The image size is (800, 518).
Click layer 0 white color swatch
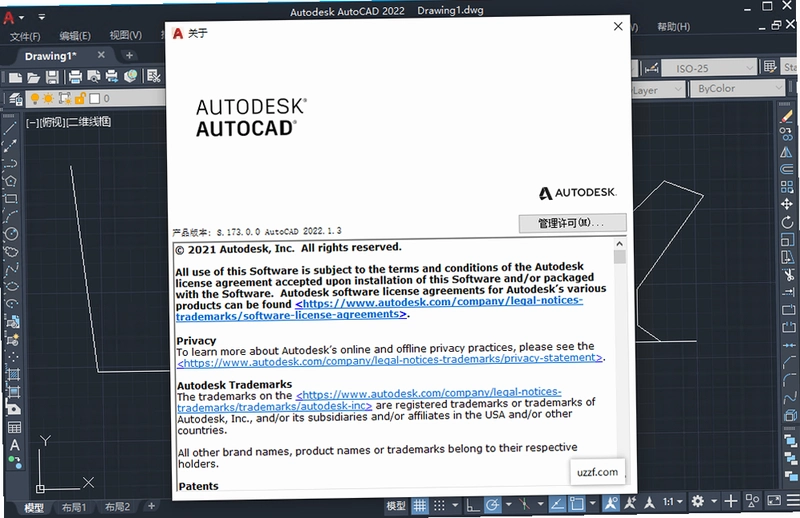pos(95,98)
